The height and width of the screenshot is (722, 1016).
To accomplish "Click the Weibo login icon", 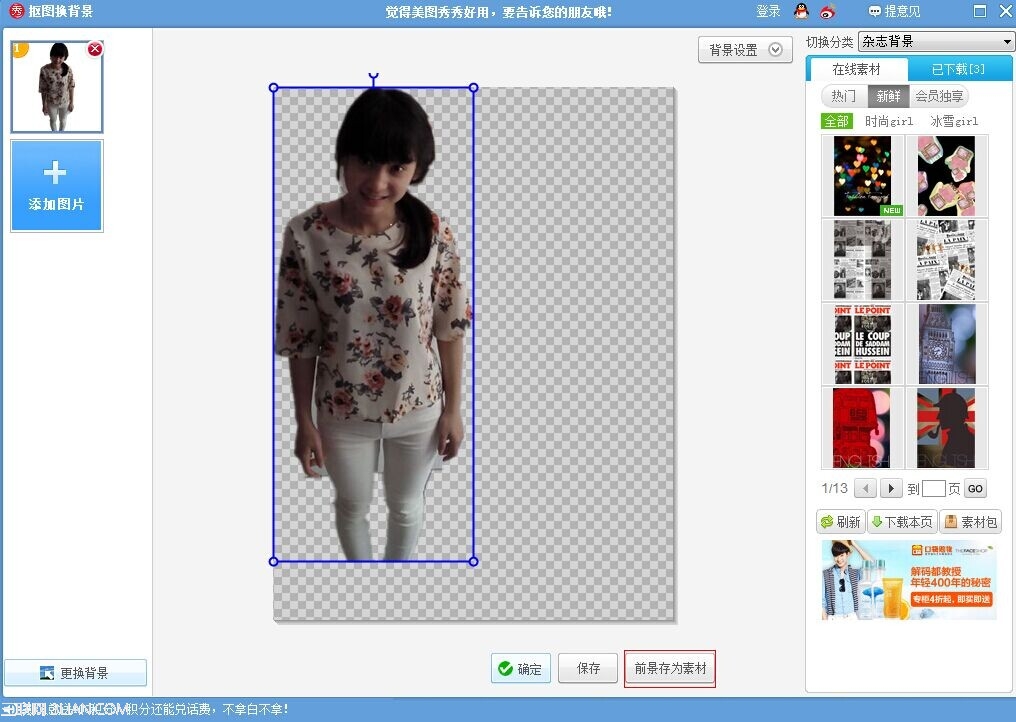I will click(x=828, y=11).
